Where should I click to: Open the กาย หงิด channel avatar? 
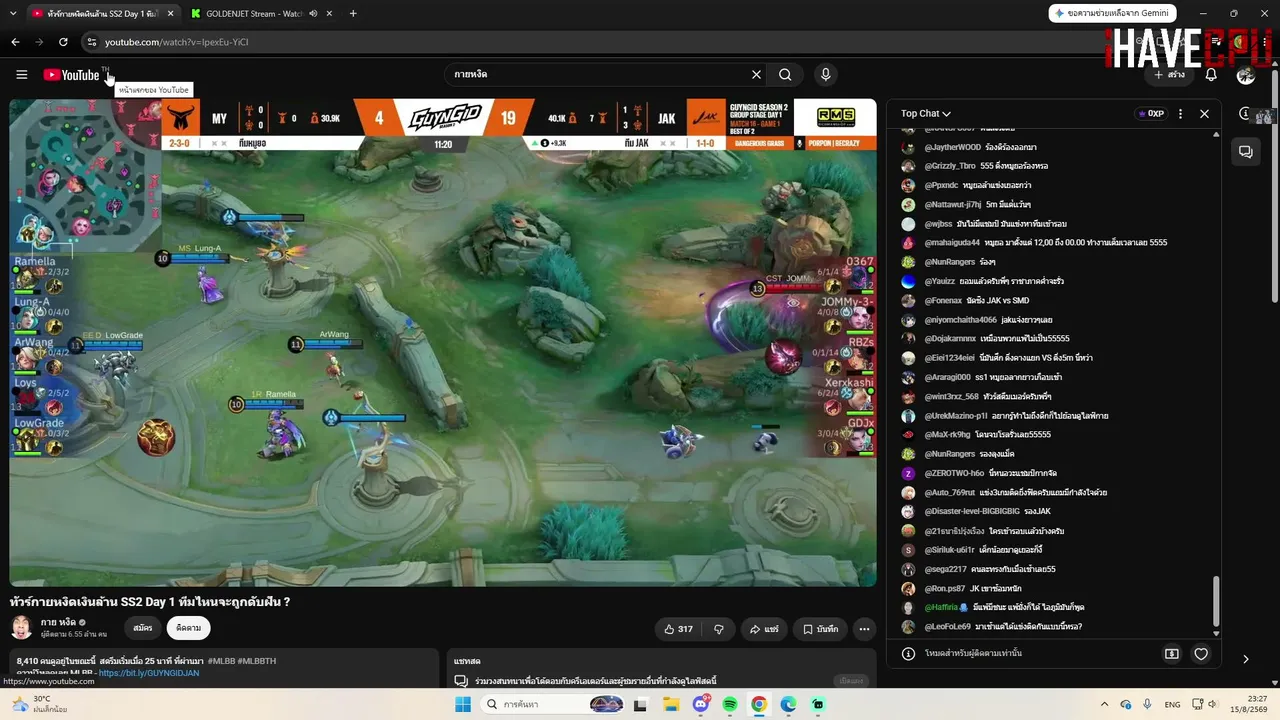point(21,628)
